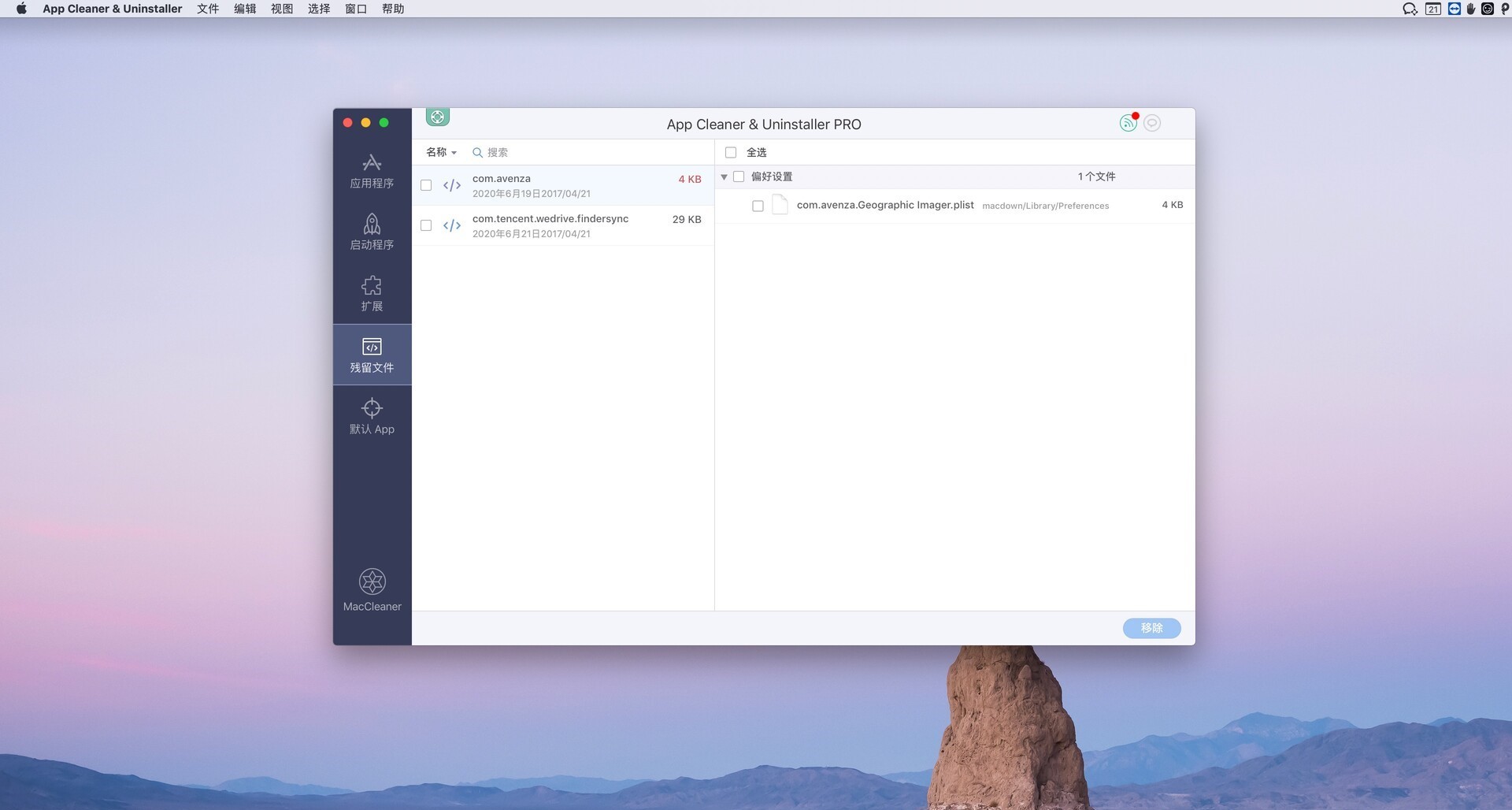Open the Apple menu
Viewport: 1512px width, 810px height.
point(21,9)
